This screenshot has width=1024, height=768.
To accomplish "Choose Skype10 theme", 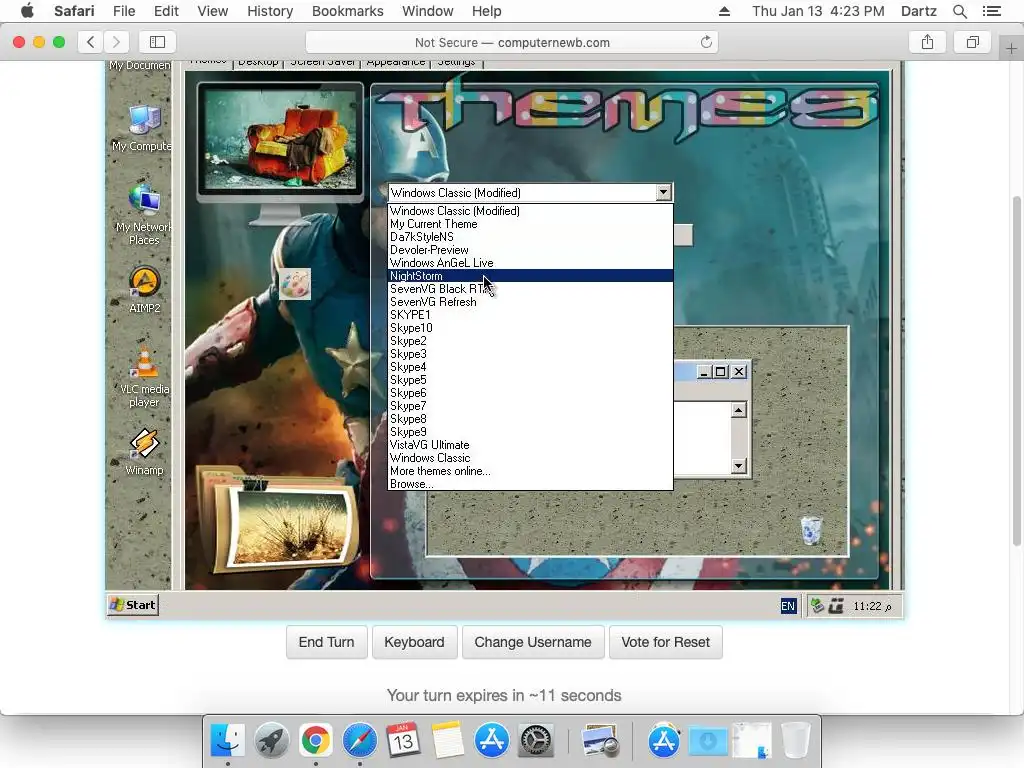I will click(530, 328).
